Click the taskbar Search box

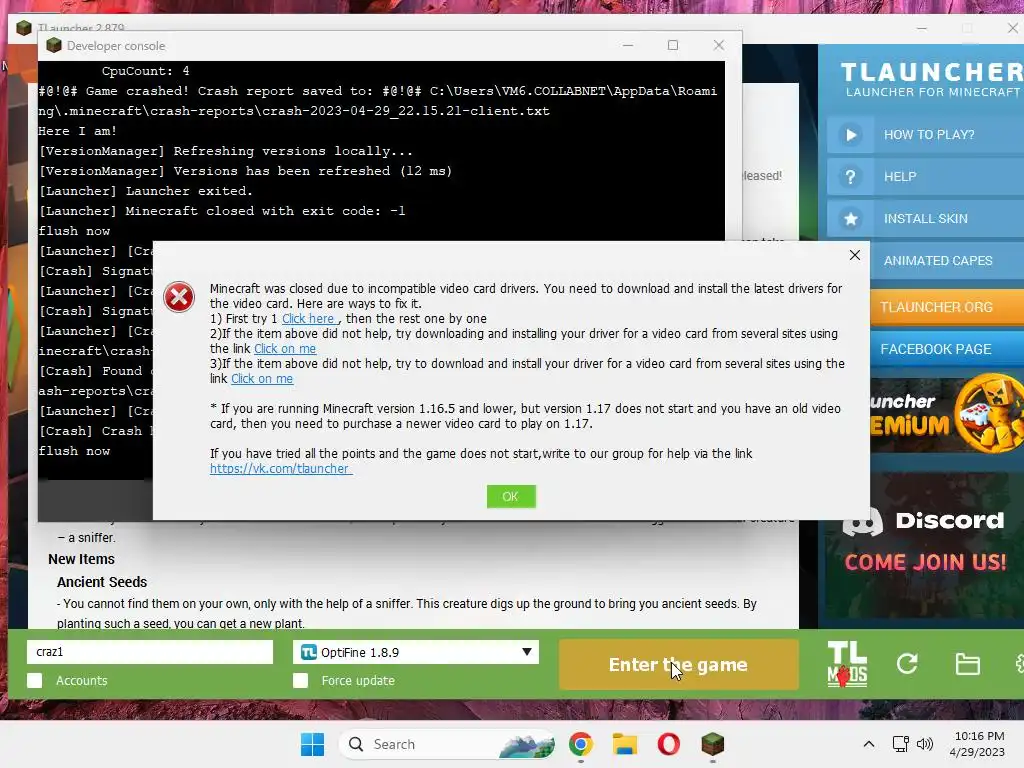point(447,744)
